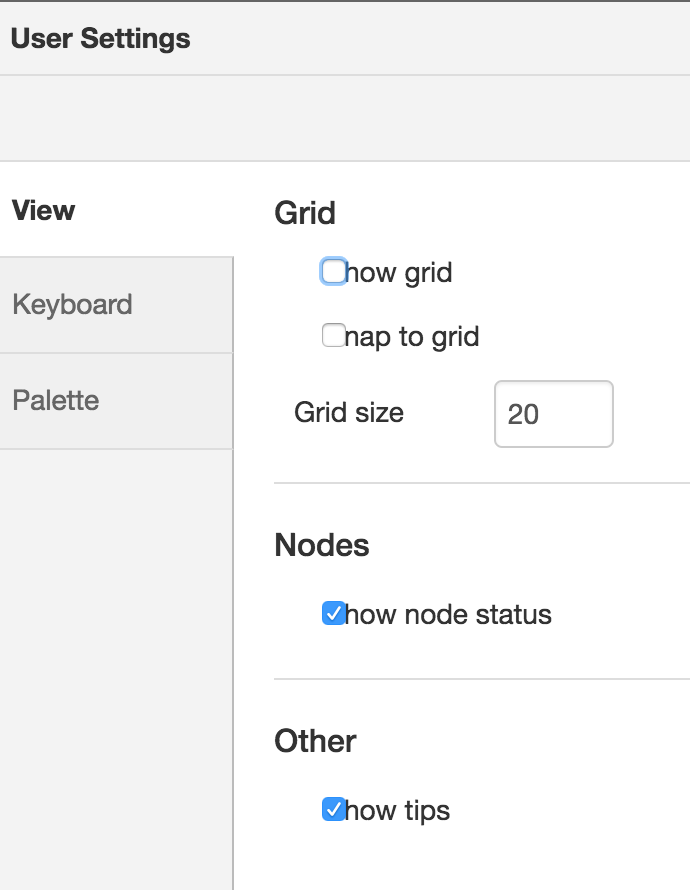The width and height of the screenshot is (690, 890).
Task: Click the empty bar below User Settings title
Action: (345, 118)
